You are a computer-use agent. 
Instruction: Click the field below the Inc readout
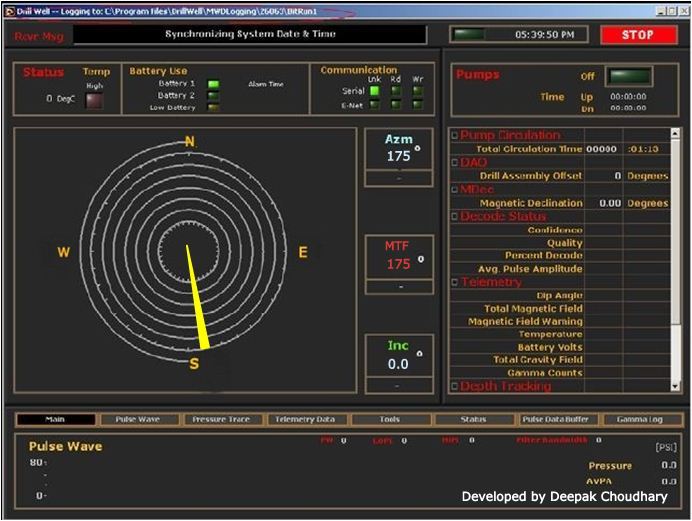point(399,386)
